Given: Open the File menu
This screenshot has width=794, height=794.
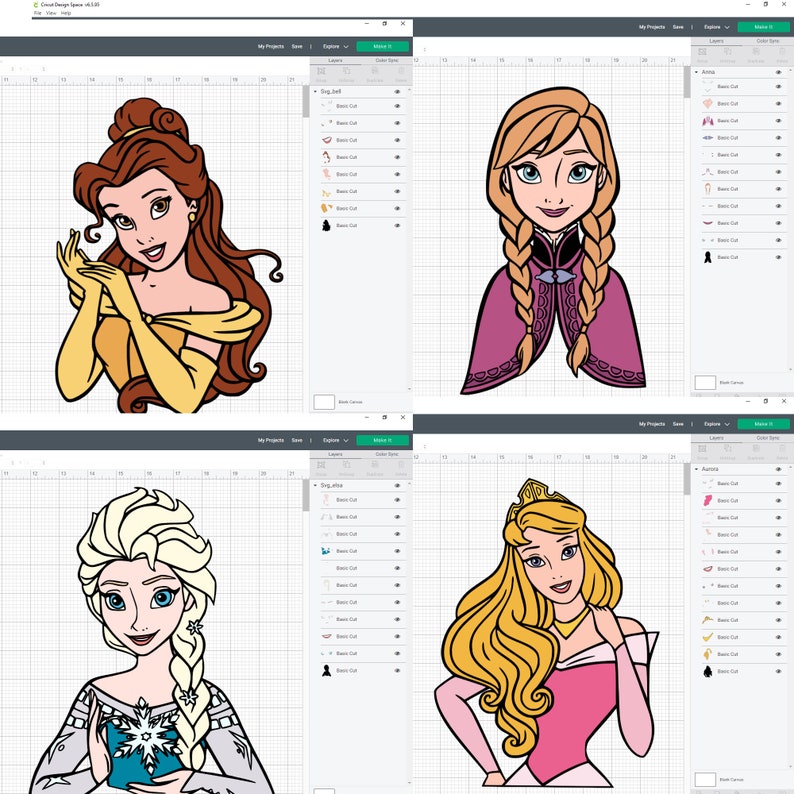Looking at the screenshot, I should coord(38,13).
